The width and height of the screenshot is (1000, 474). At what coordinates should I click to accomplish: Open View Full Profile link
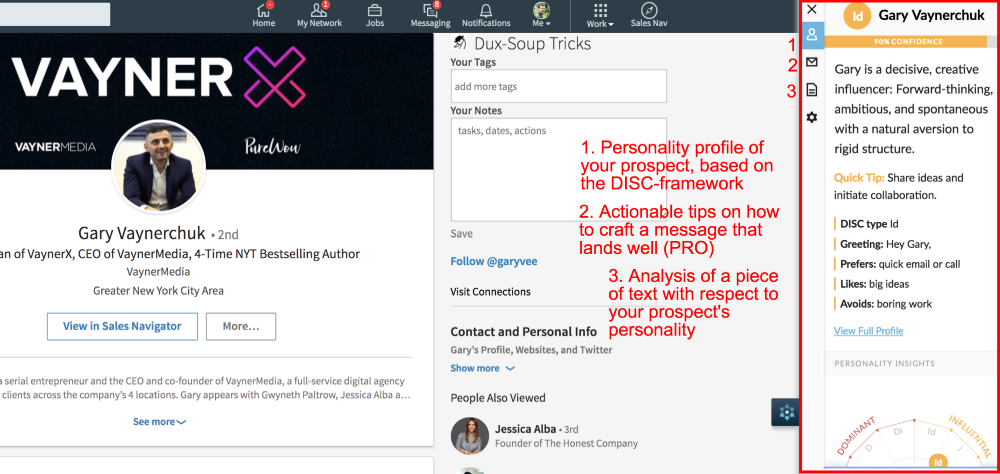point(868,330)
